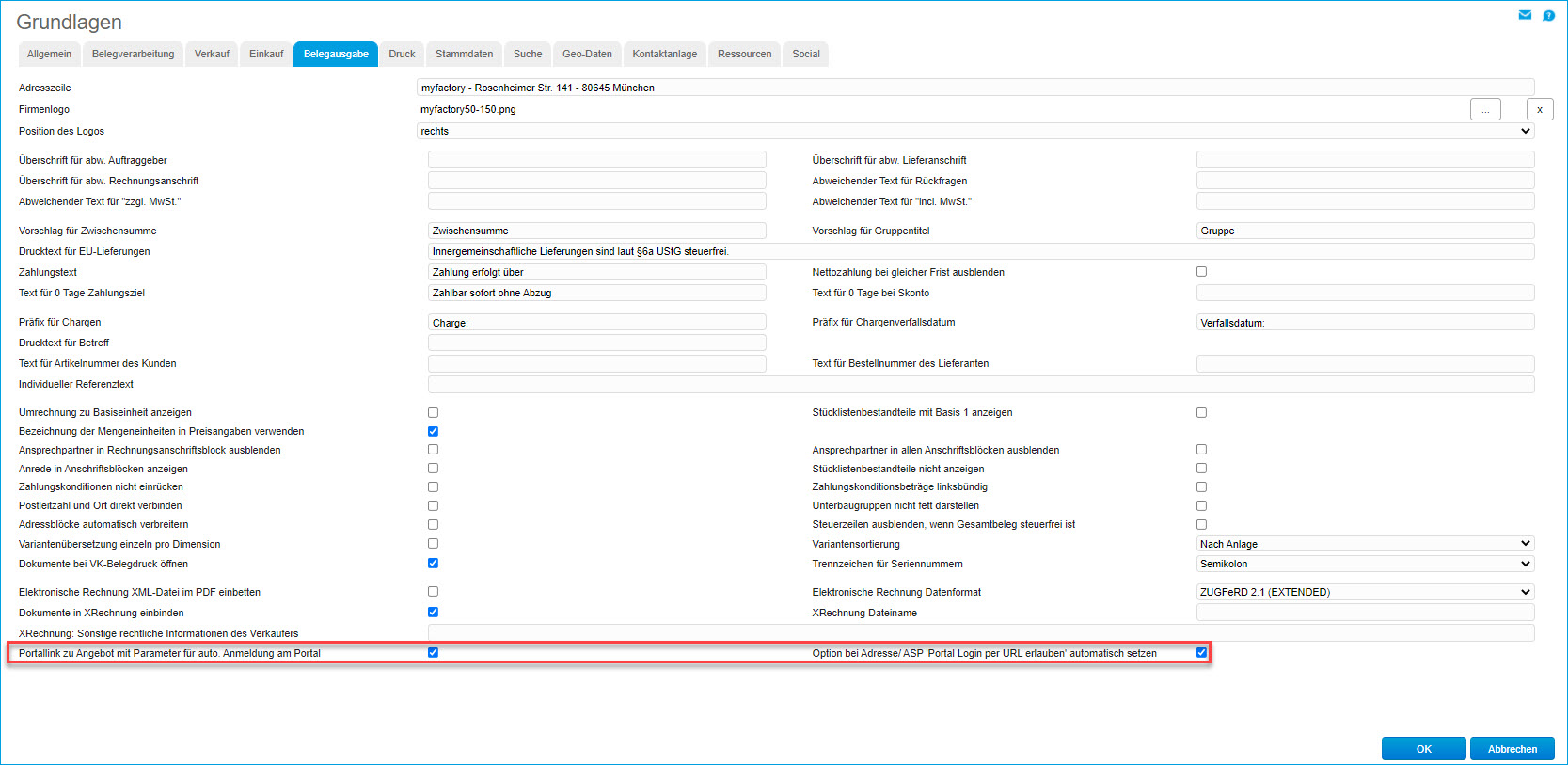Screen dimensions: 1568x765
Task: Confirm settings with the OK button
Action: [x=1423, y=749]
